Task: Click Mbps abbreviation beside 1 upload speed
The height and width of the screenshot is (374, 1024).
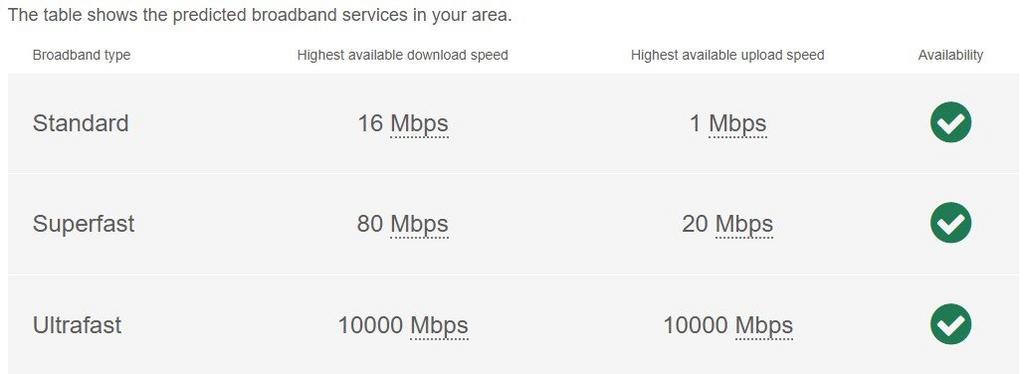Action: coord(737,123)
